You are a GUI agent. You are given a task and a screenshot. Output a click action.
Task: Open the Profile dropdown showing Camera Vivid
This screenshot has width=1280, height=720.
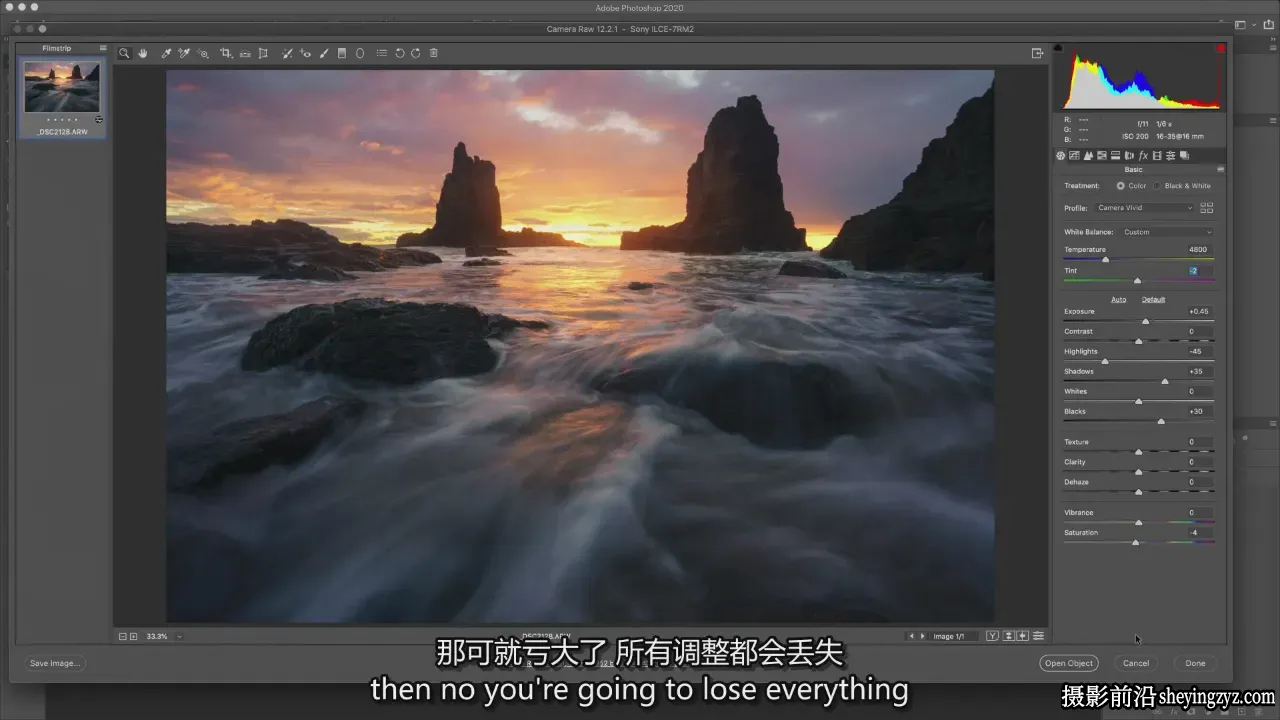1144,208
